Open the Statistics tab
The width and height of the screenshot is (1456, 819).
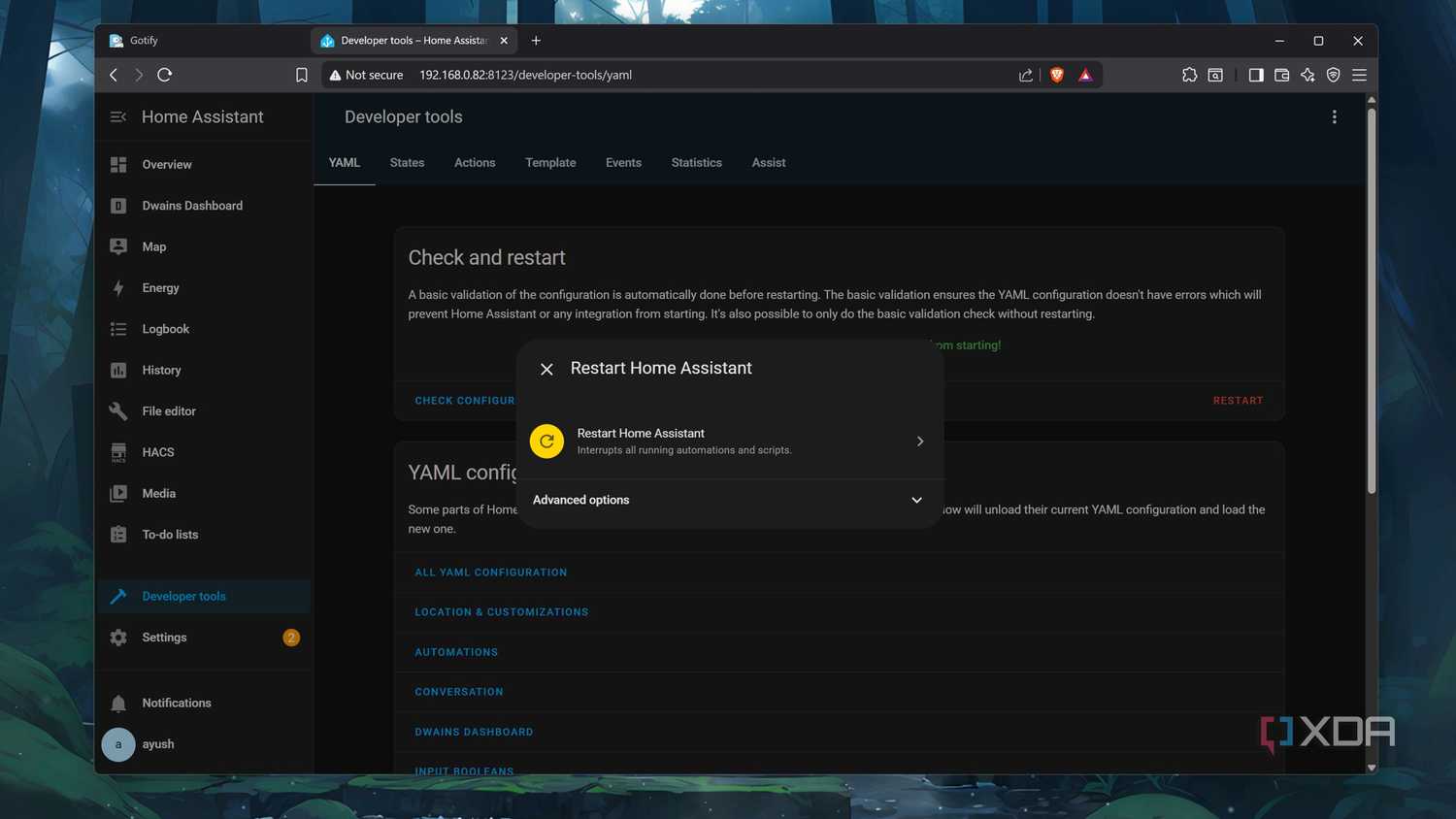[x=697, y=163]
